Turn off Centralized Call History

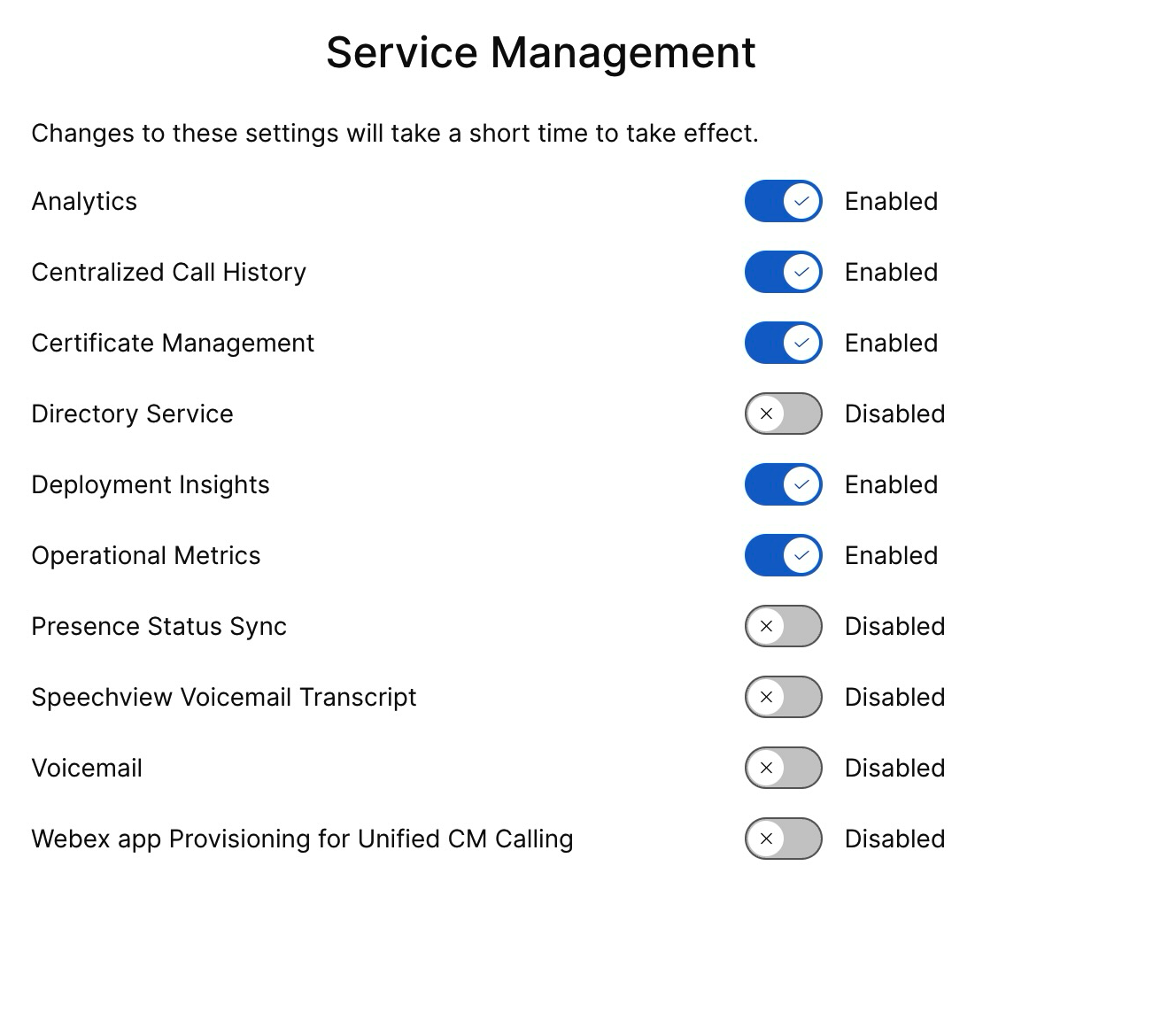point(783,272)
